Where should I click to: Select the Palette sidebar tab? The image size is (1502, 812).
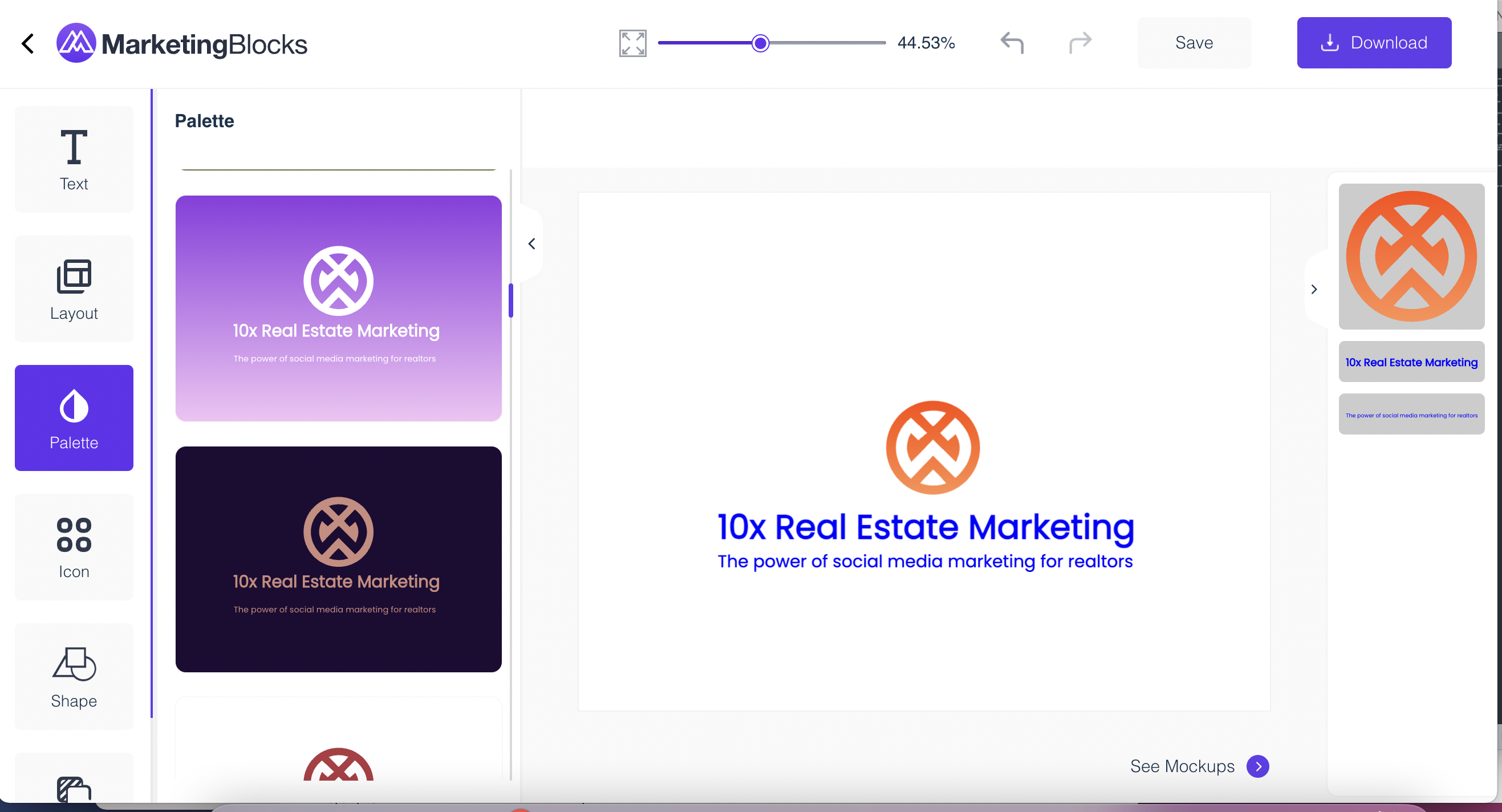74,418
